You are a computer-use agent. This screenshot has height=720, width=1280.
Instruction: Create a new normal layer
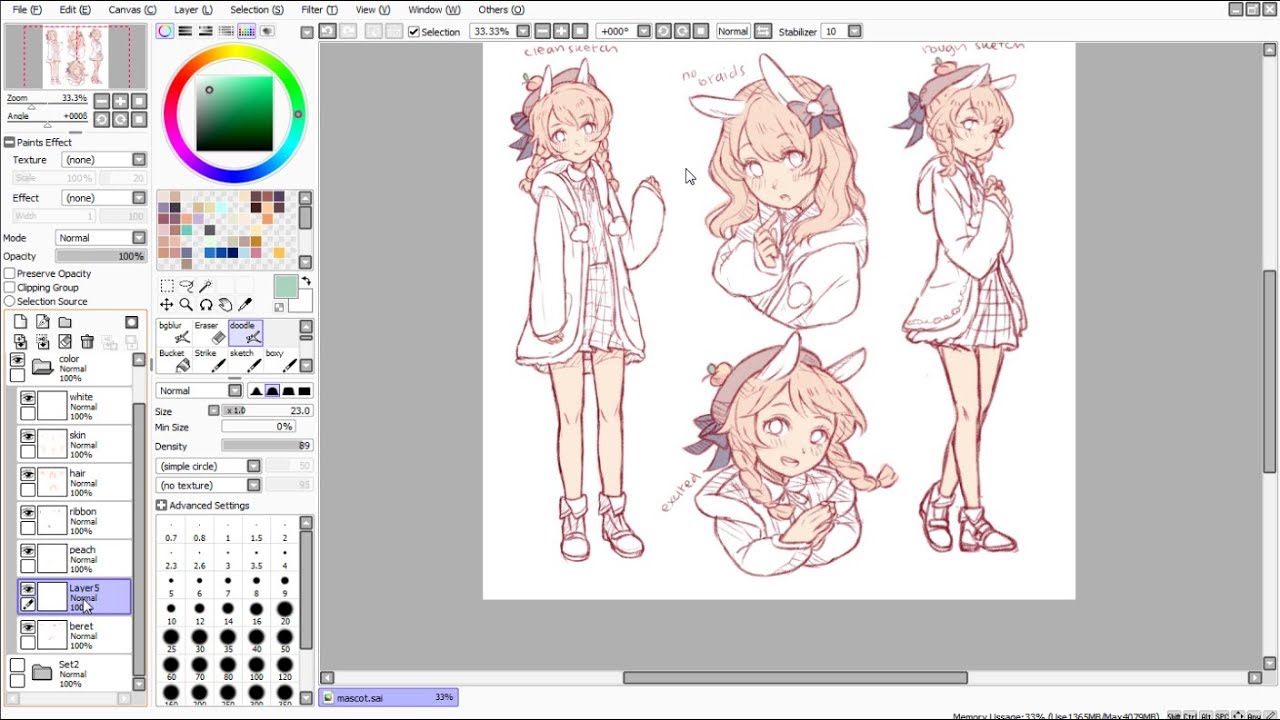coord(20,322)
